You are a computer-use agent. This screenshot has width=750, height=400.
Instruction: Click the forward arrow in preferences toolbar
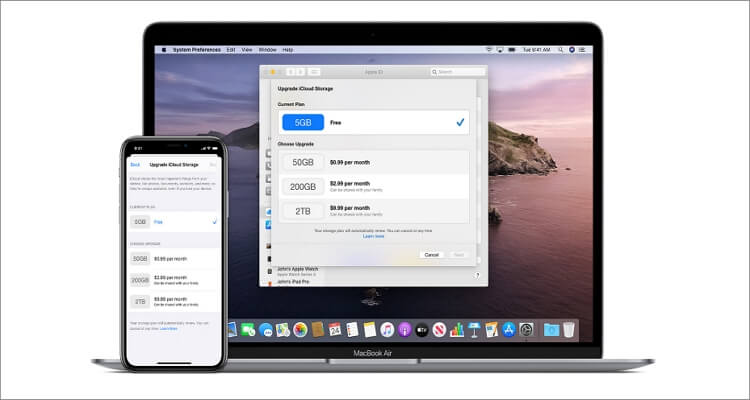300,72
